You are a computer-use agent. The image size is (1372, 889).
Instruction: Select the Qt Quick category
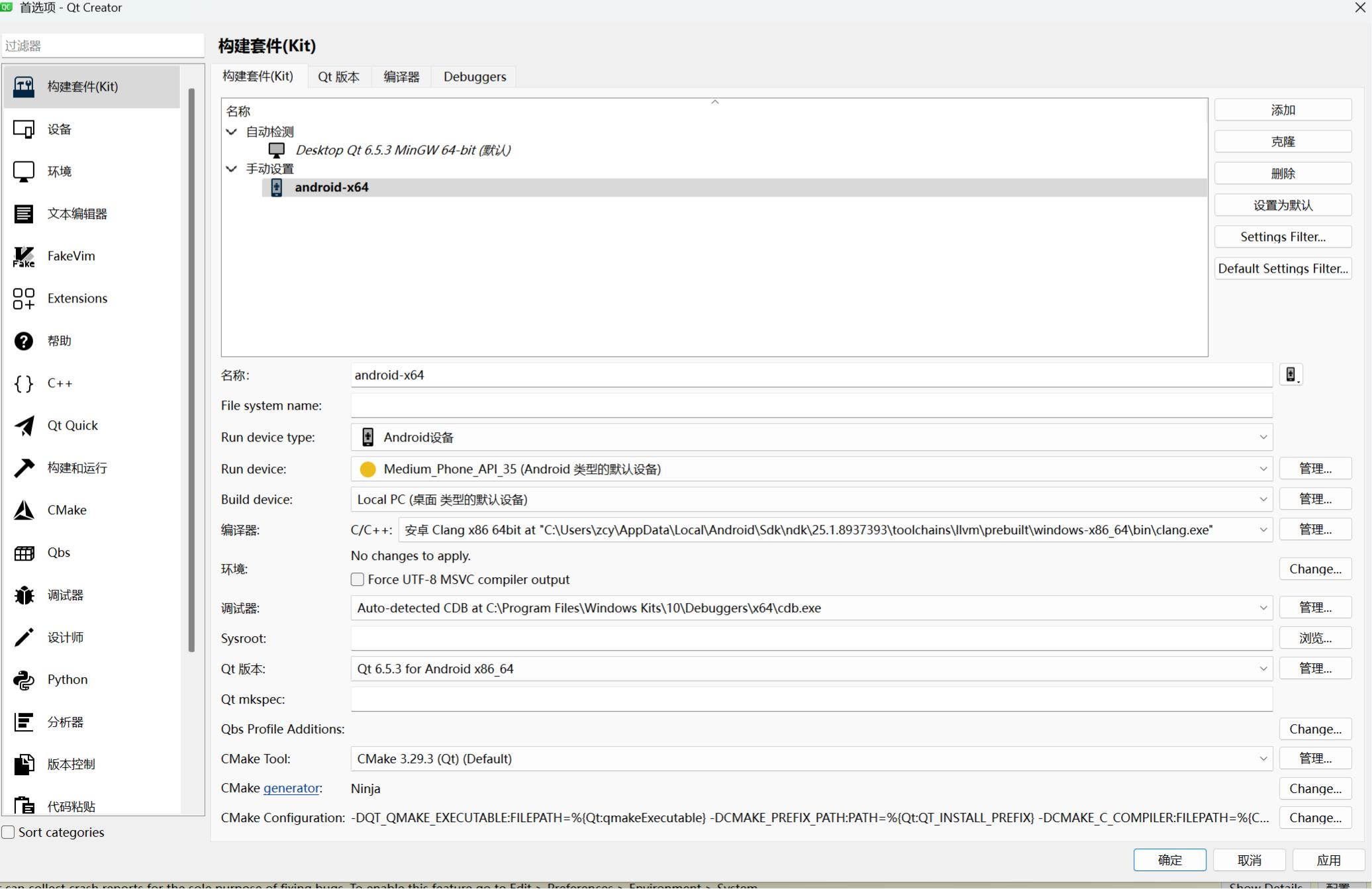[72, 426]
